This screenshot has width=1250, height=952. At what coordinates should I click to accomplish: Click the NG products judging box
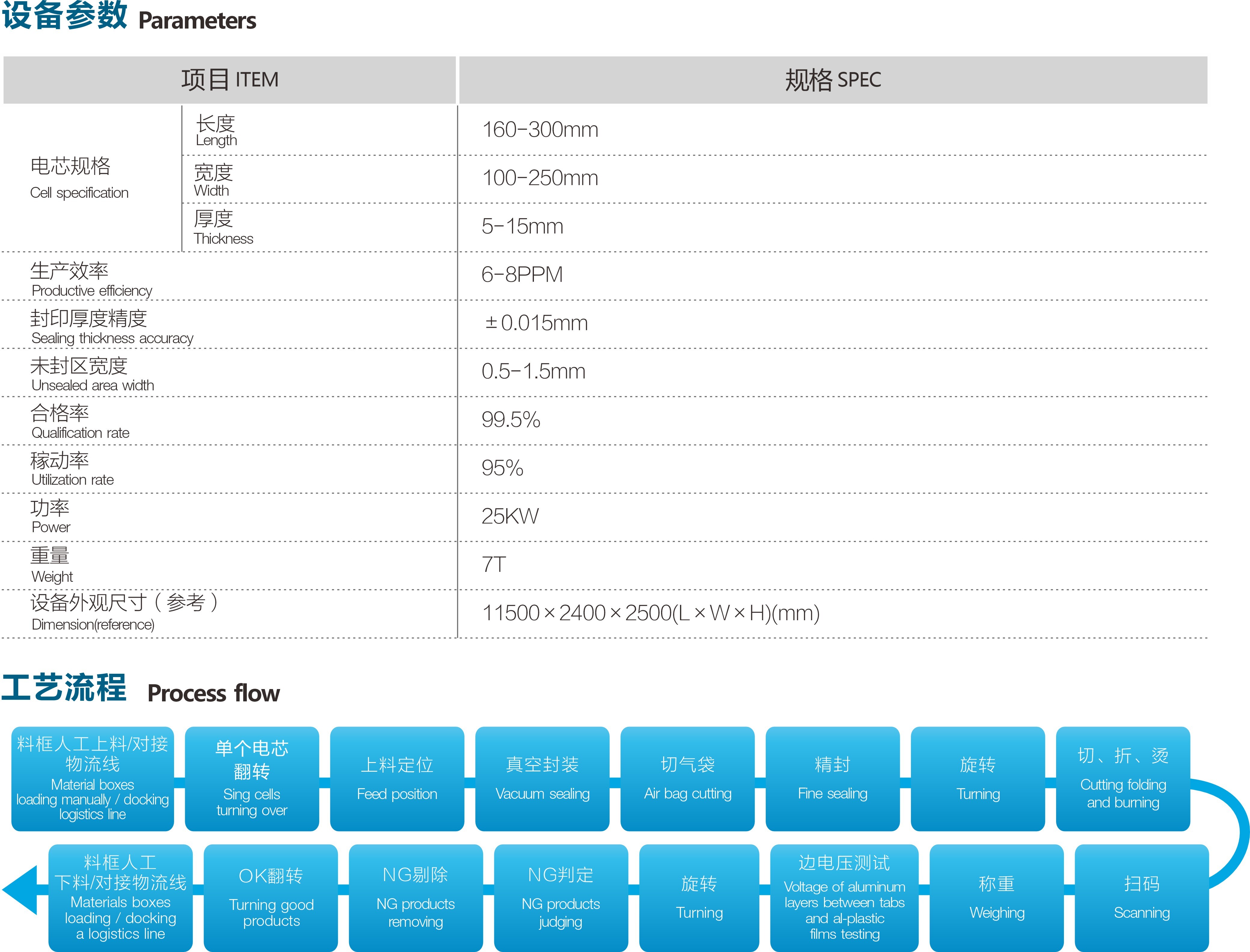click(x=561, y=898)
